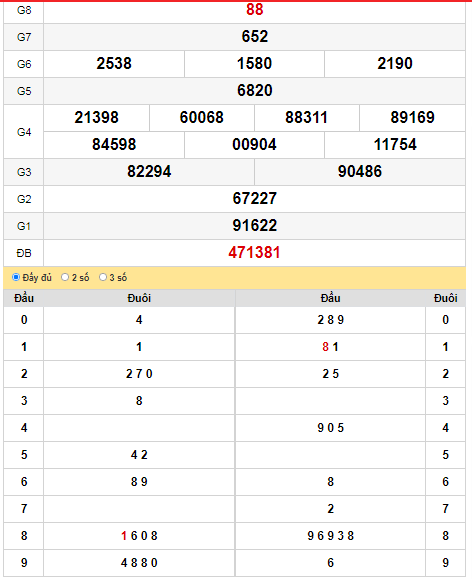The width and height of the screenshot is (472, 579).
Task: Click G4 prize number 00904
Action: coord(254,144)
